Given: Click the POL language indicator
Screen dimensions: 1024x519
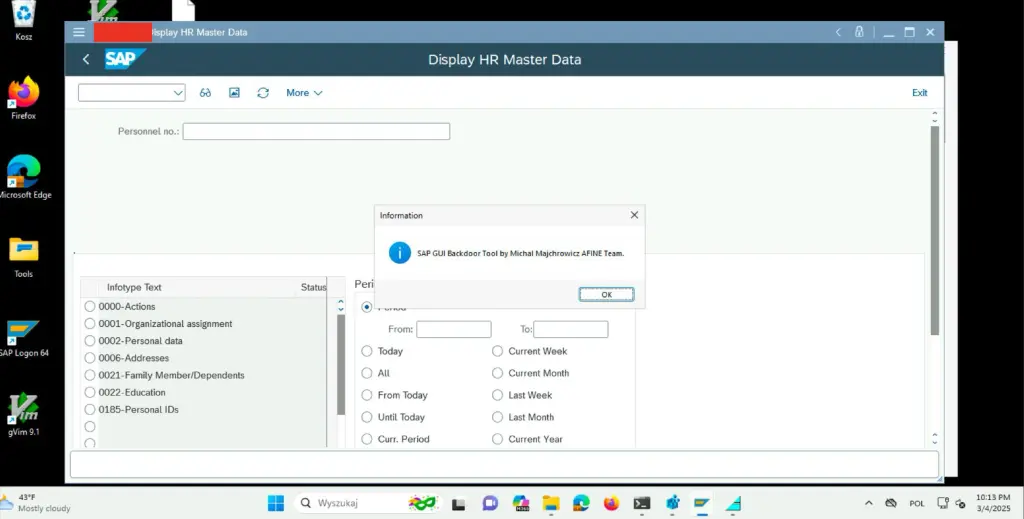Looking at the screenshot, I should tap(917, 503).
